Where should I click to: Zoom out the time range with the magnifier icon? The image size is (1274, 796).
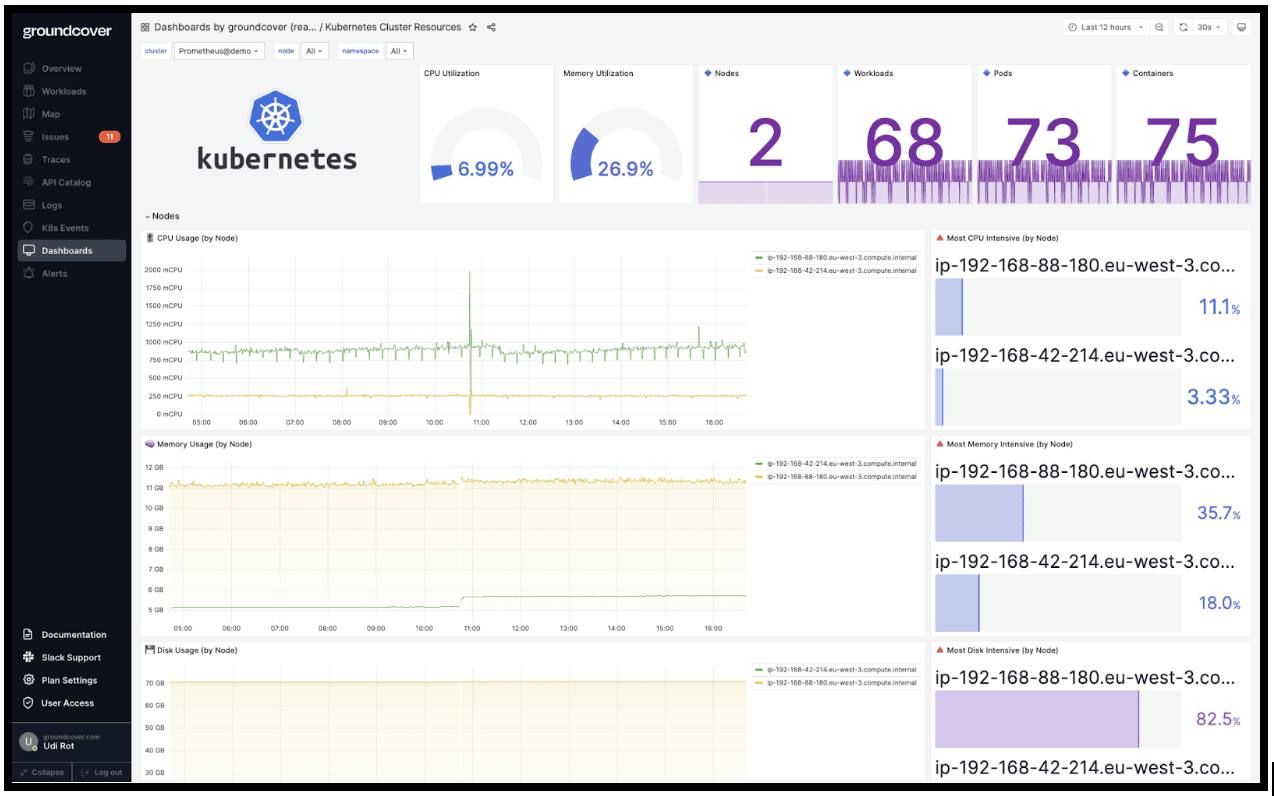coord(1160,26)
